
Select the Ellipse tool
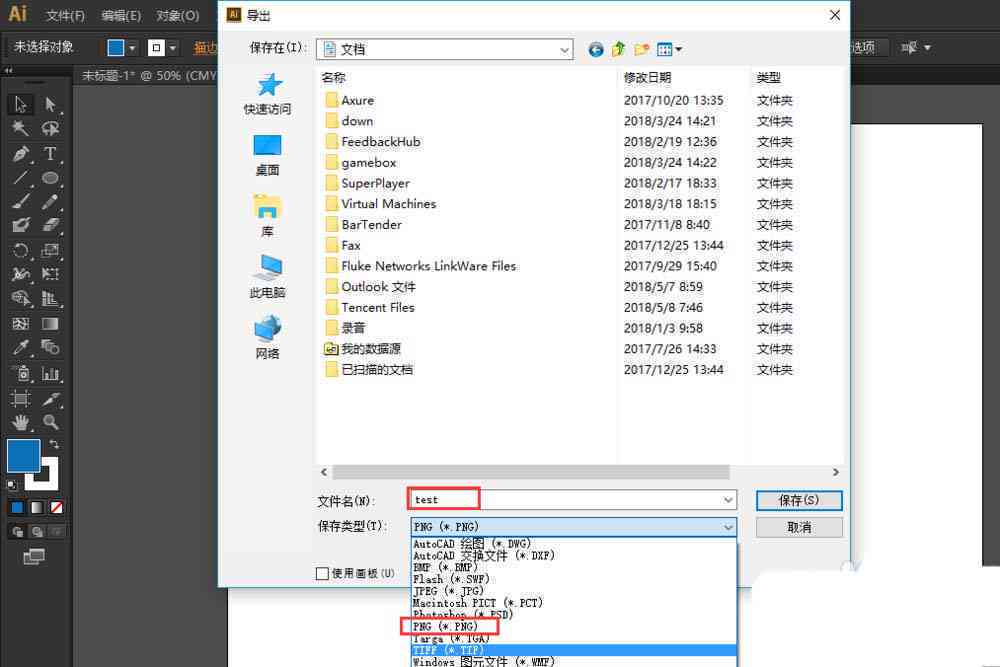[x=50, y=178]
